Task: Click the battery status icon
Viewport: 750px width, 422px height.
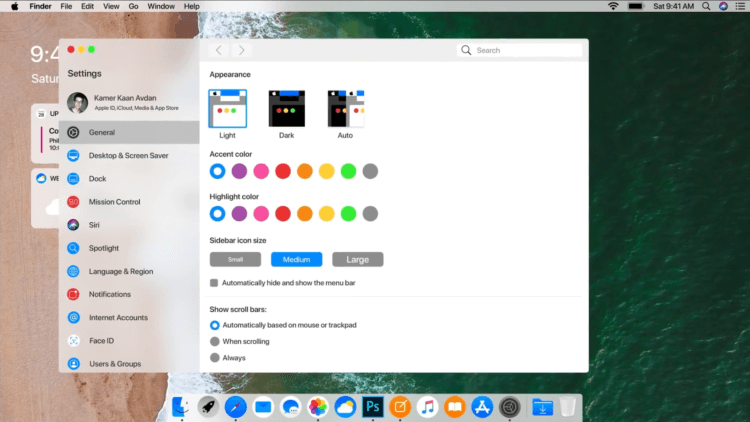Action: coord(636,6)
